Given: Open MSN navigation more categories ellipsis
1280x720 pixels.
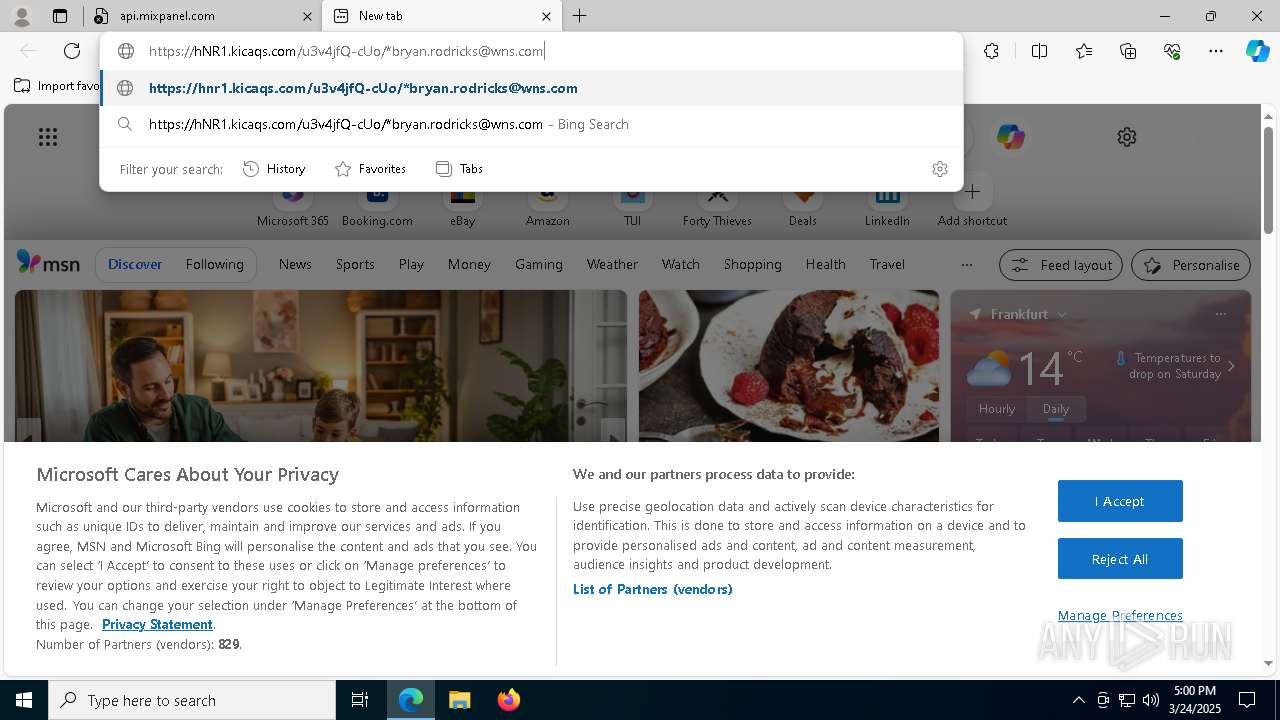Looking at the screenshot, I should coord(966,265).
